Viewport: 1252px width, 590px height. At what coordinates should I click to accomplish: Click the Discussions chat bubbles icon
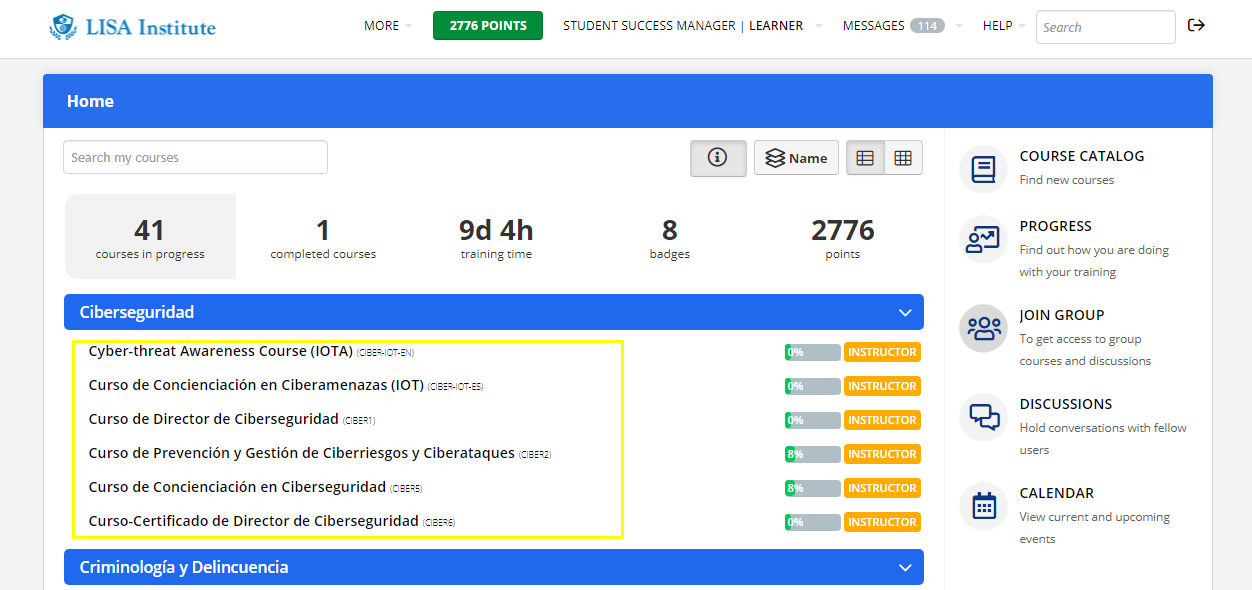(984, 417)
